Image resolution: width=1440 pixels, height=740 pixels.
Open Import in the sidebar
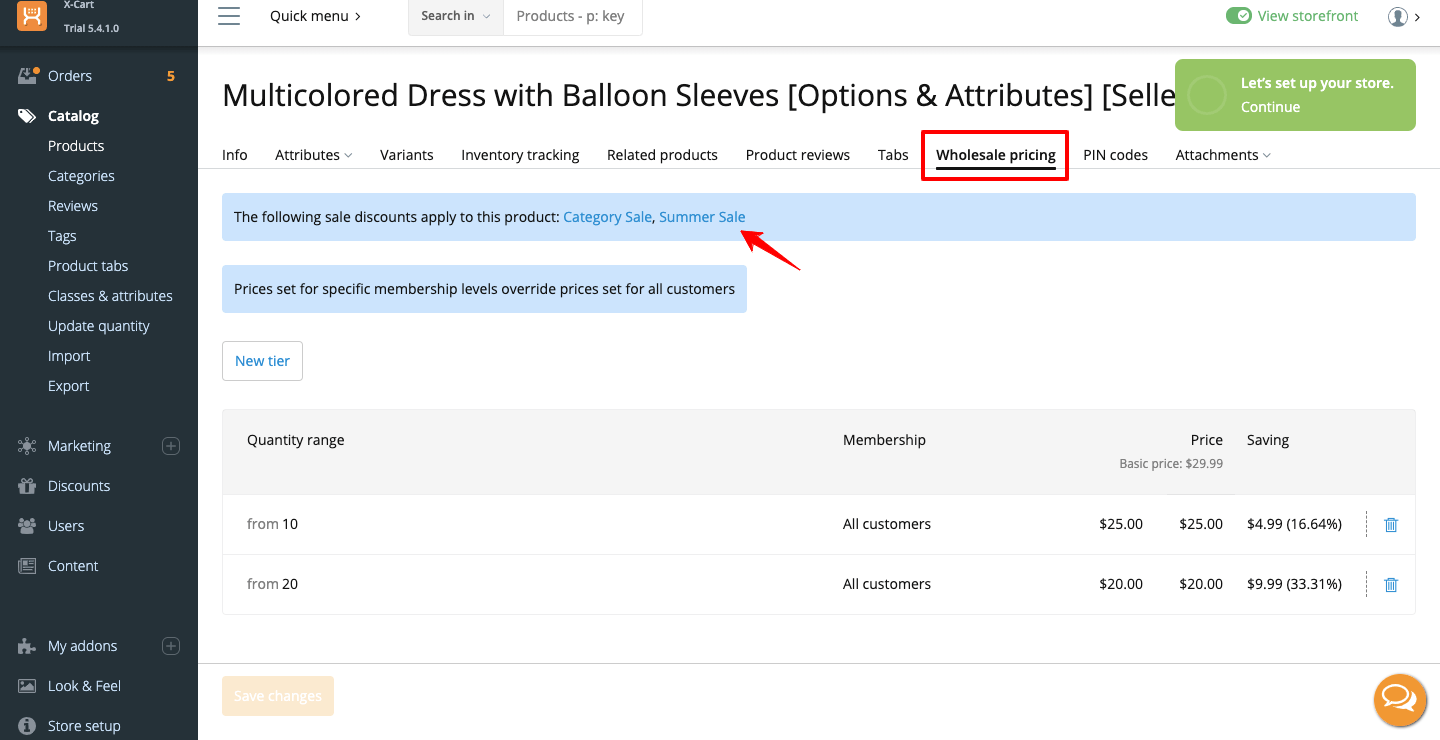click(69, 356)
